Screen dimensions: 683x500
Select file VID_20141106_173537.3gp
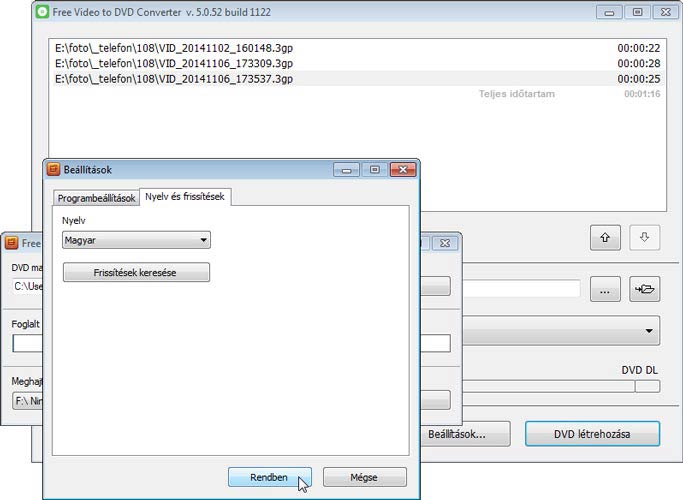[174, 79]
